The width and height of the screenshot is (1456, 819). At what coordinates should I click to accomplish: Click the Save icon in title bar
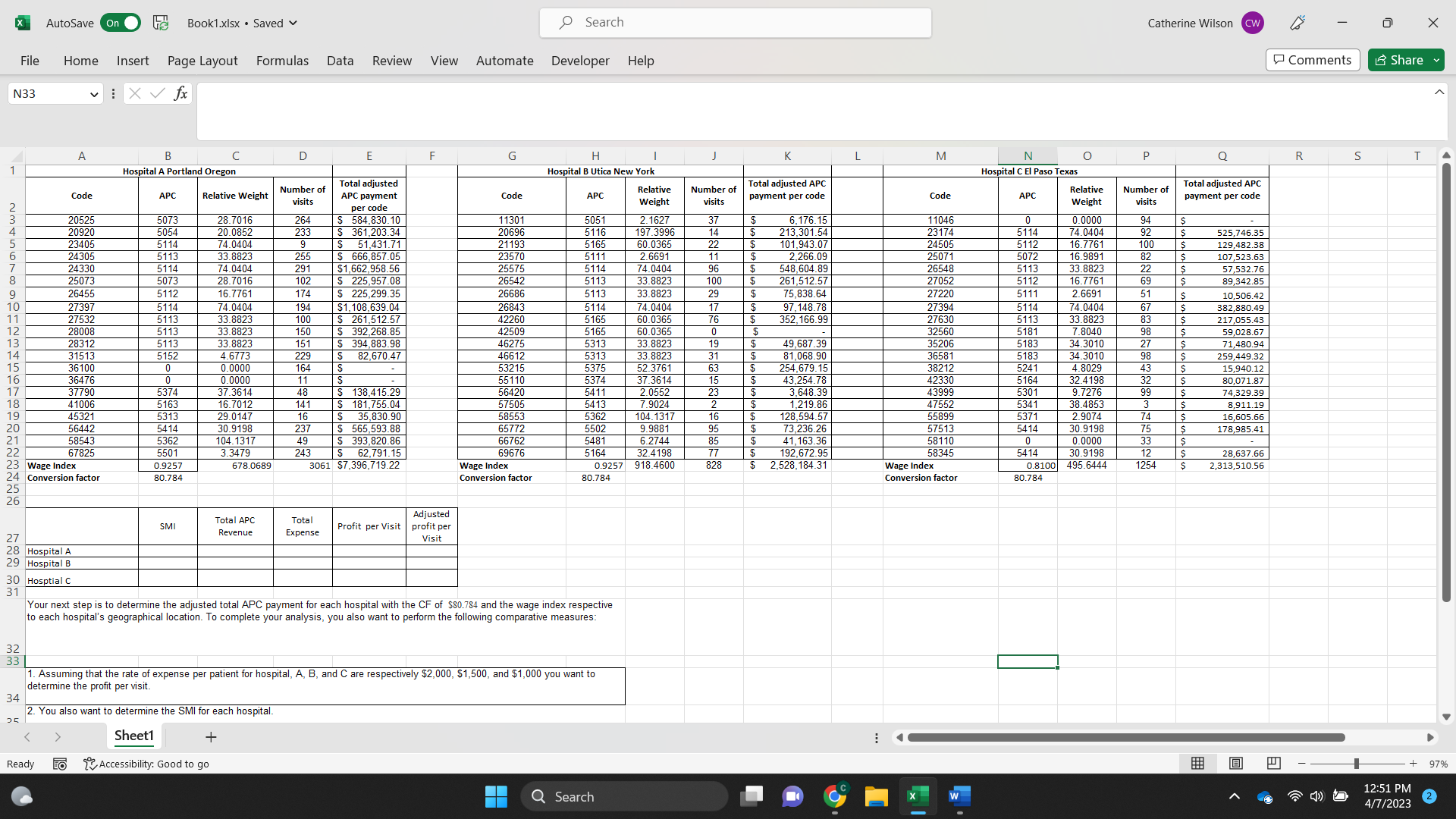coord(161,23)
